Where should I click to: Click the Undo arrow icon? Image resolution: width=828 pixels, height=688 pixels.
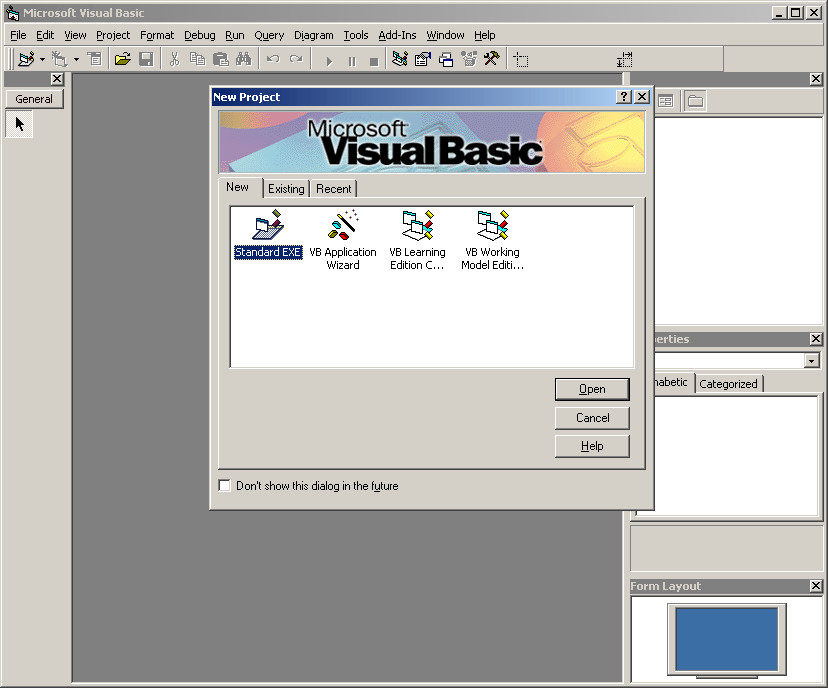tap(273, 59)
